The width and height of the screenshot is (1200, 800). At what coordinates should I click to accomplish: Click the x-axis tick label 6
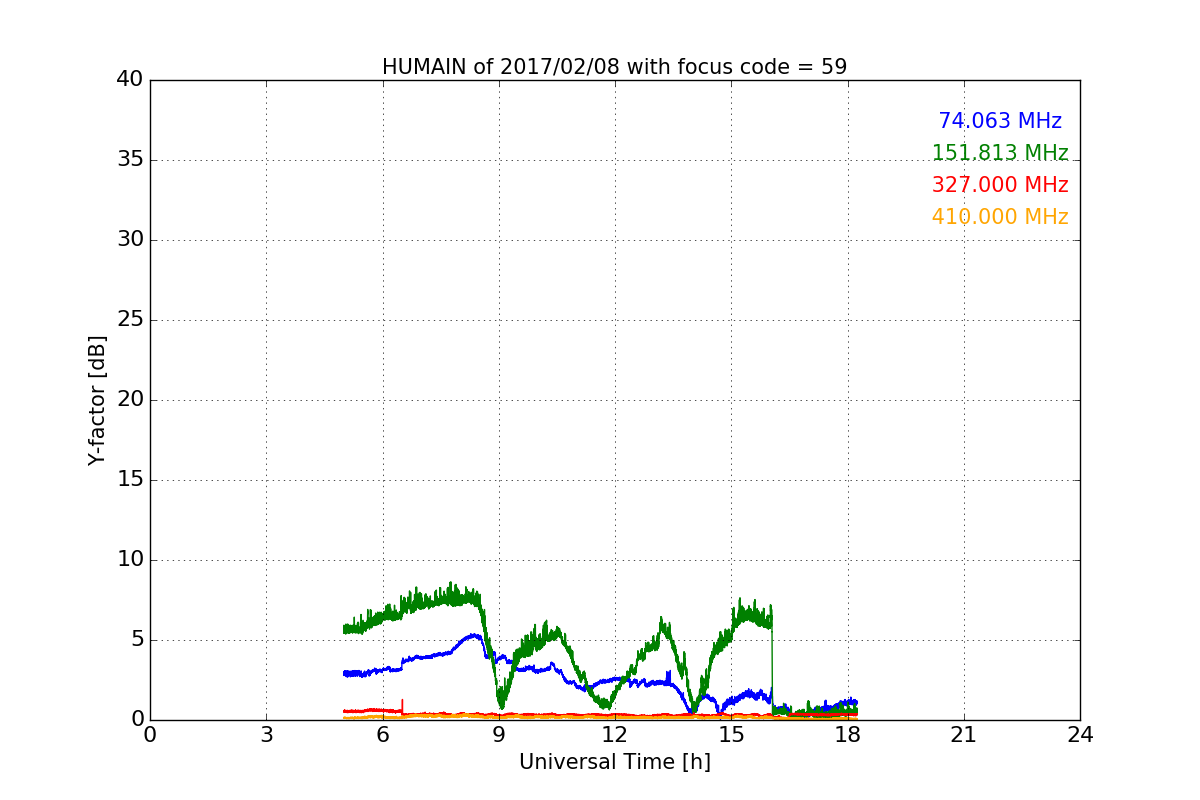coord(382,735)
